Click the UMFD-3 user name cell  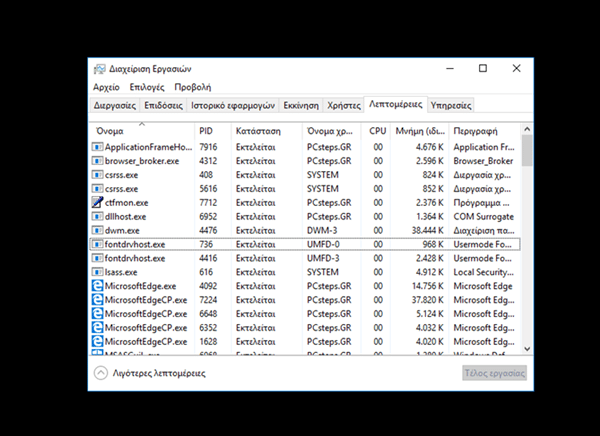(323, 258)
